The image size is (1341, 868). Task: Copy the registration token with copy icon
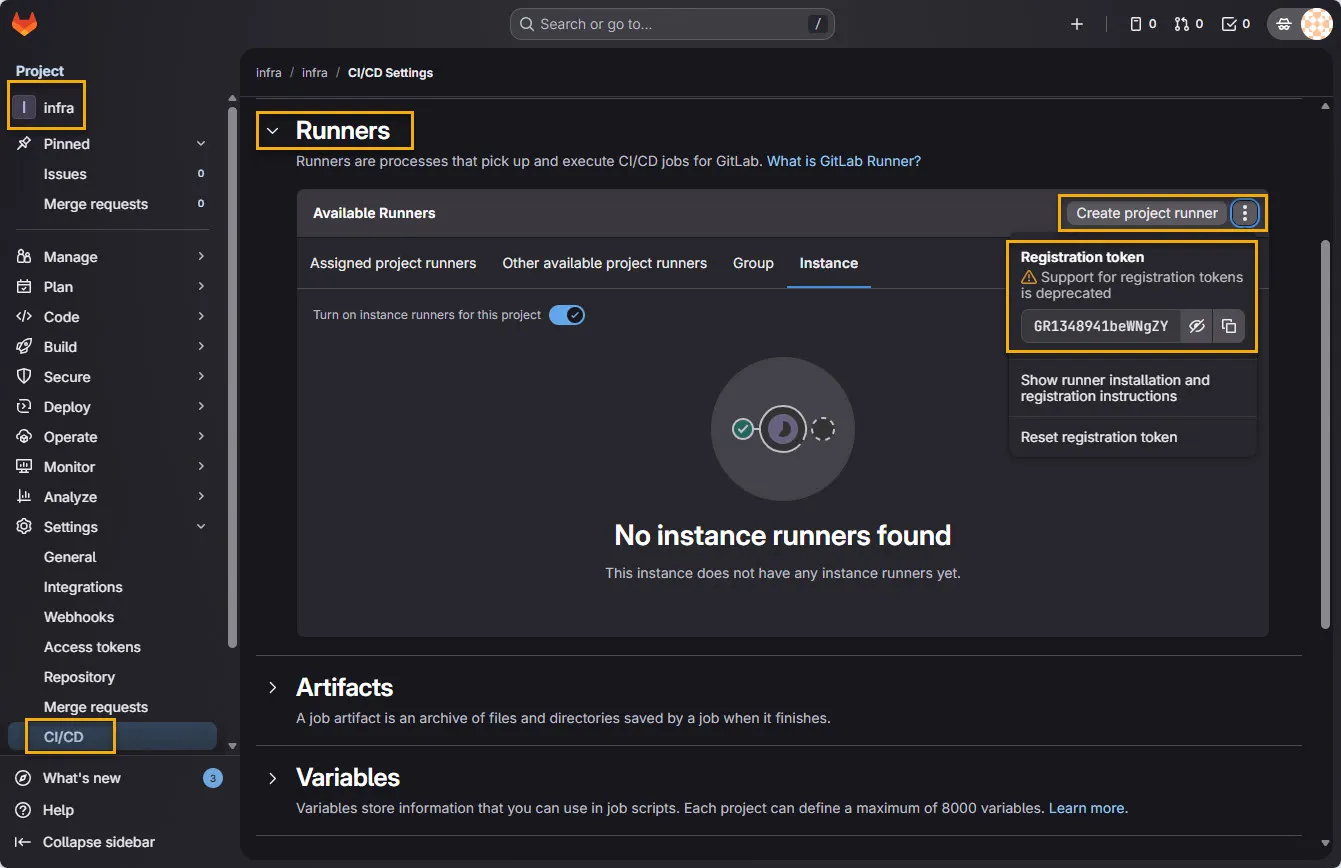1229,326
